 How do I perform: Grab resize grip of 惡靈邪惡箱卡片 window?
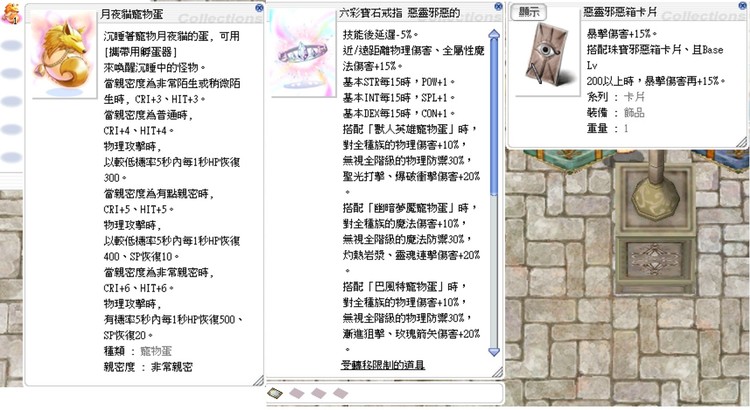[x=741, y=142]
